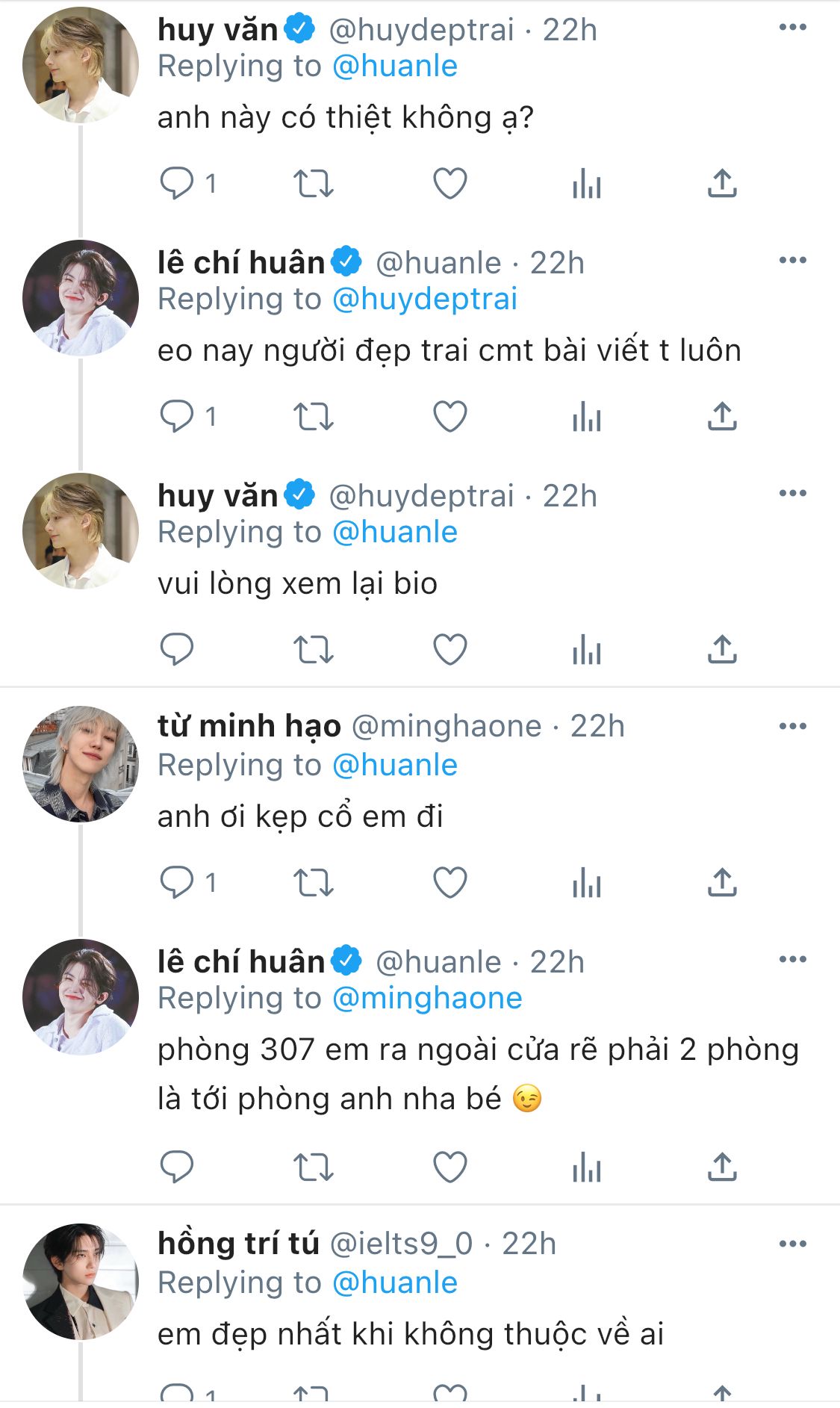Viewport: 840px width, 1408px height.
Task: Open the reply thread of the first huy văn tweet
Action: click(x=188, y=183)
